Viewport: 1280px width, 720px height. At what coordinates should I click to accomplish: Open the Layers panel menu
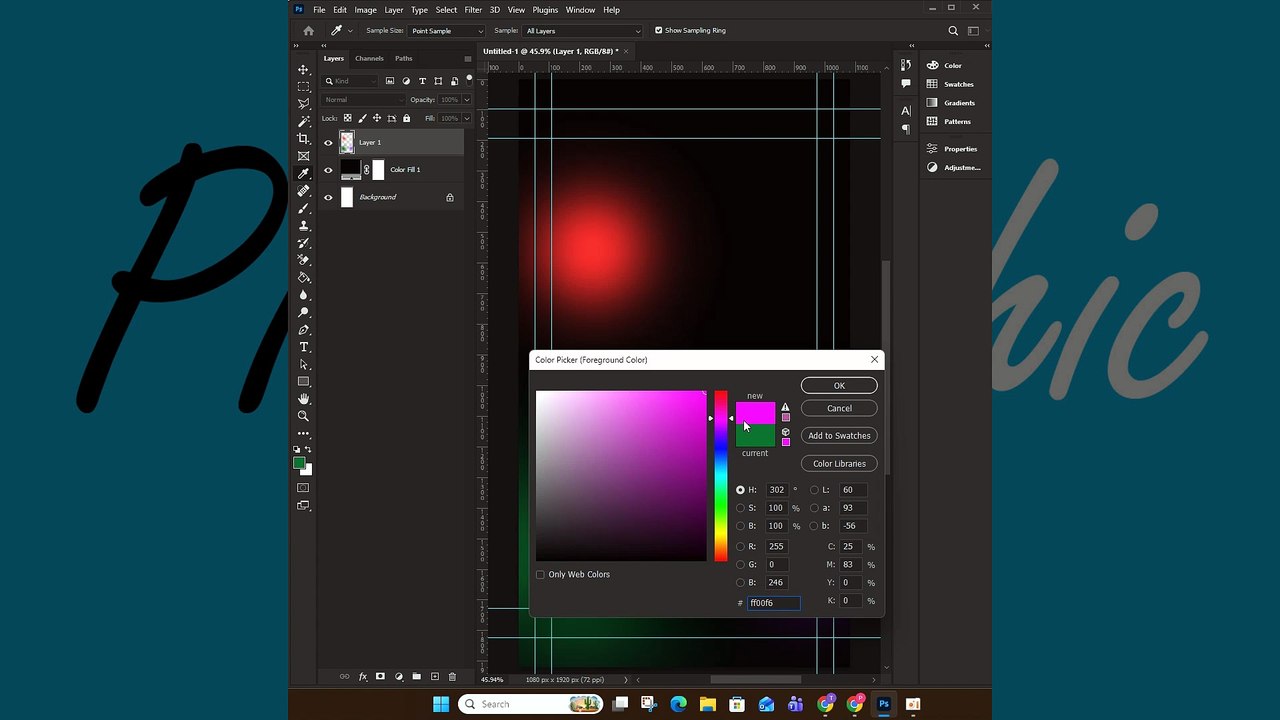[x=468, y=58]
